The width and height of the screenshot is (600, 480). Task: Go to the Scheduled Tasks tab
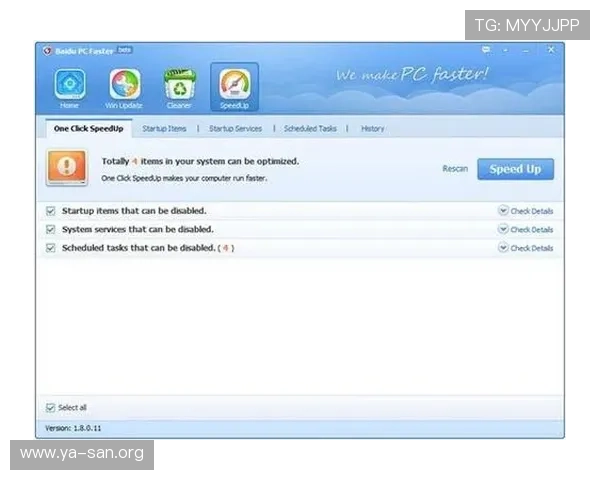tap(310, 129)
